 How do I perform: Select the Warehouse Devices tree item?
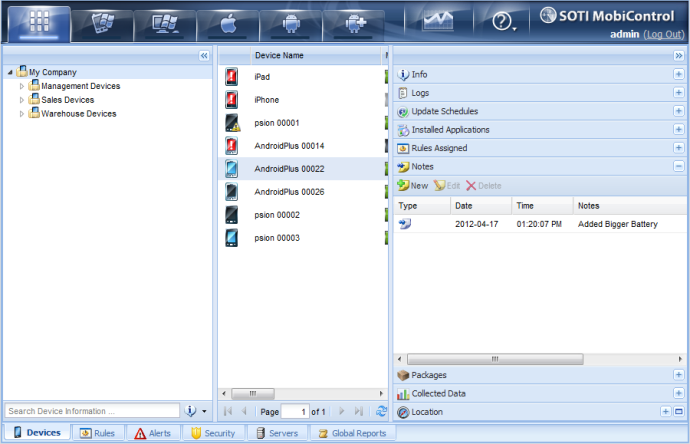click(x=79, y=114)
